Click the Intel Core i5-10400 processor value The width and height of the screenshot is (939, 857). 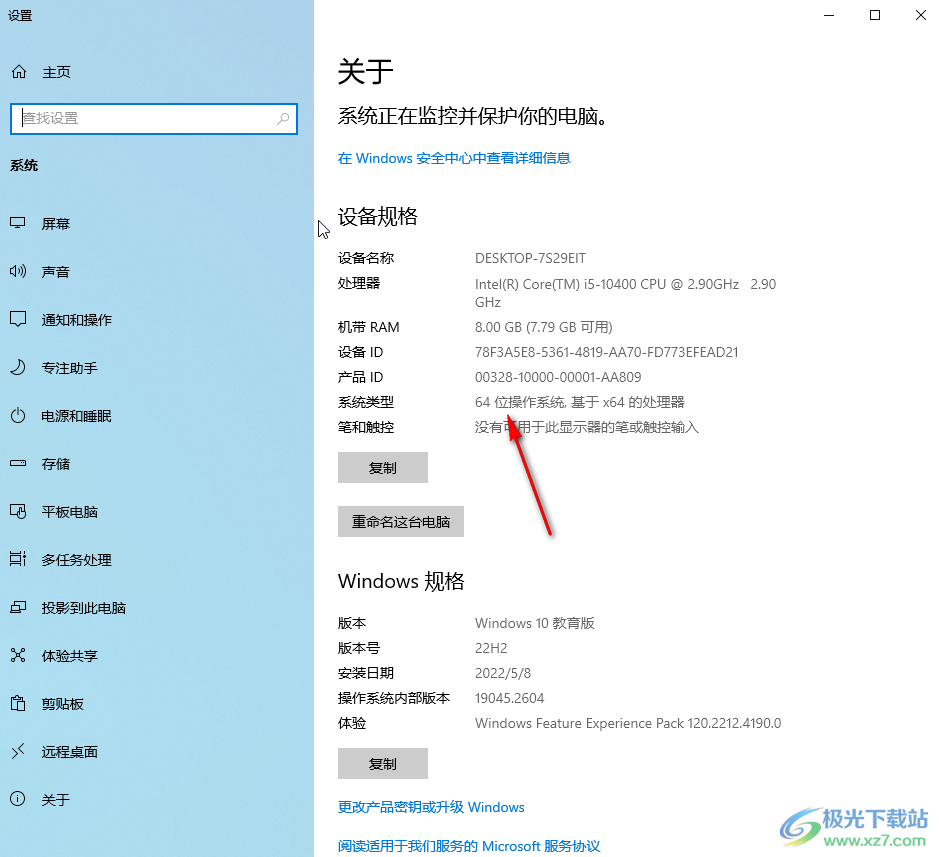pyautogui.click(x=625, y=293)
